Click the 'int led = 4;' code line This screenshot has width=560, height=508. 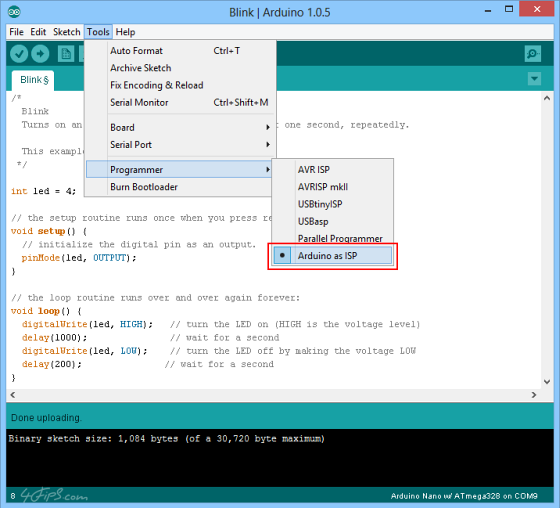point(44,191)
